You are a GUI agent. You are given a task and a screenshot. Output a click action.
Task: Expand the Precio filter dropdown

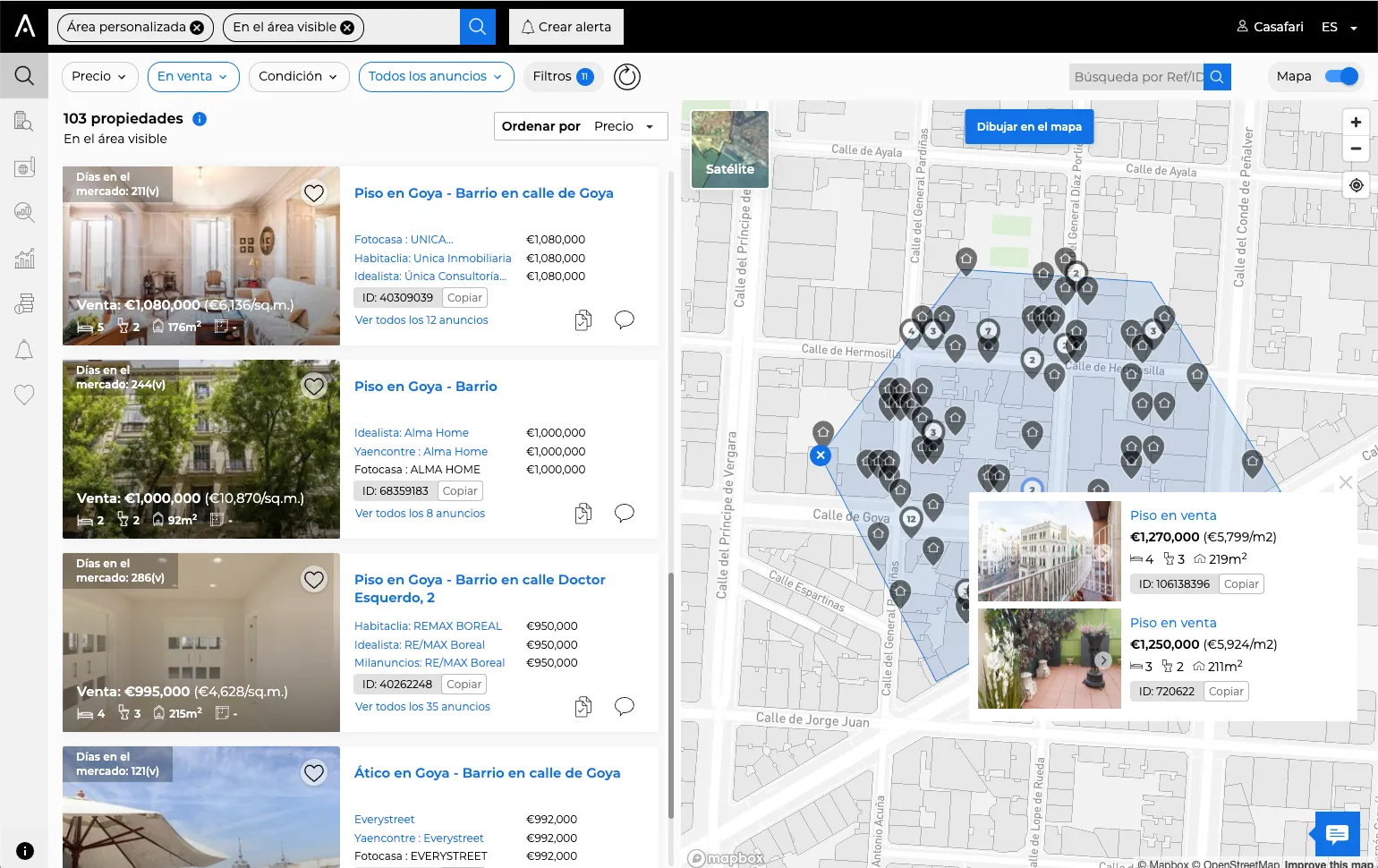pyautogui.click(x=99, y=77)
